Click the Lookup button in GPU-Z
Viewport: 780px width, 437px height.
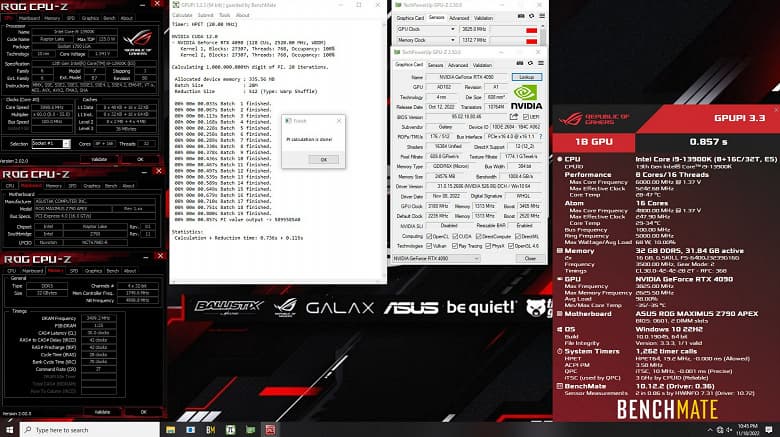click(x=527, y=77)
